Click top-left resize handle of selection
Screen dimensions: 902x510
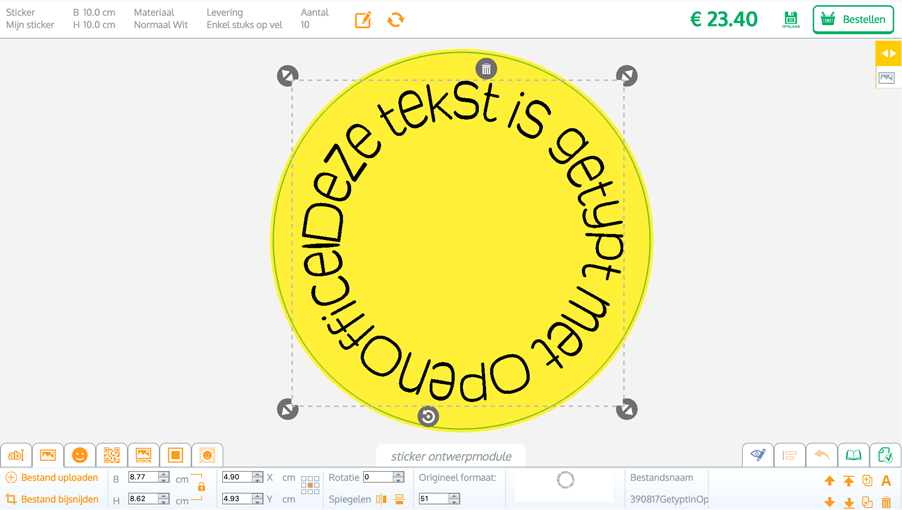click(x=288, y=76)
